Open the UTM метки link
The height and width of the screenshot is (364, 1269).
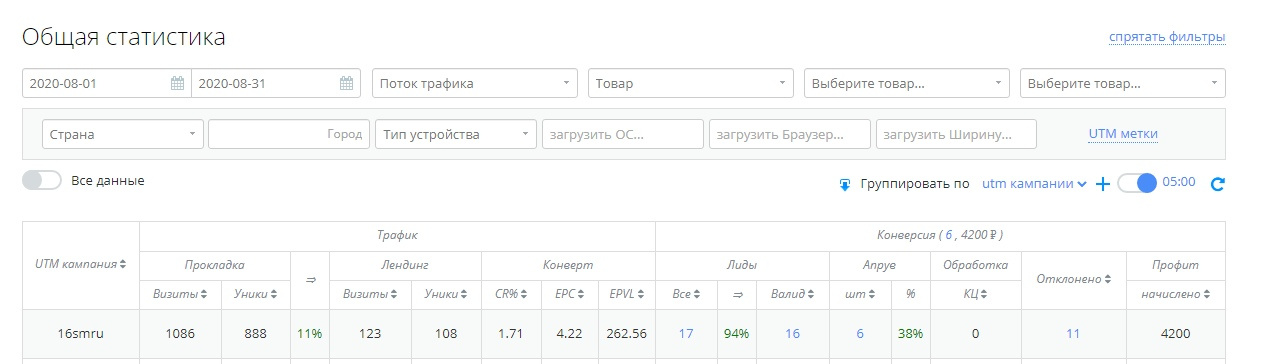coord(1123,134)
